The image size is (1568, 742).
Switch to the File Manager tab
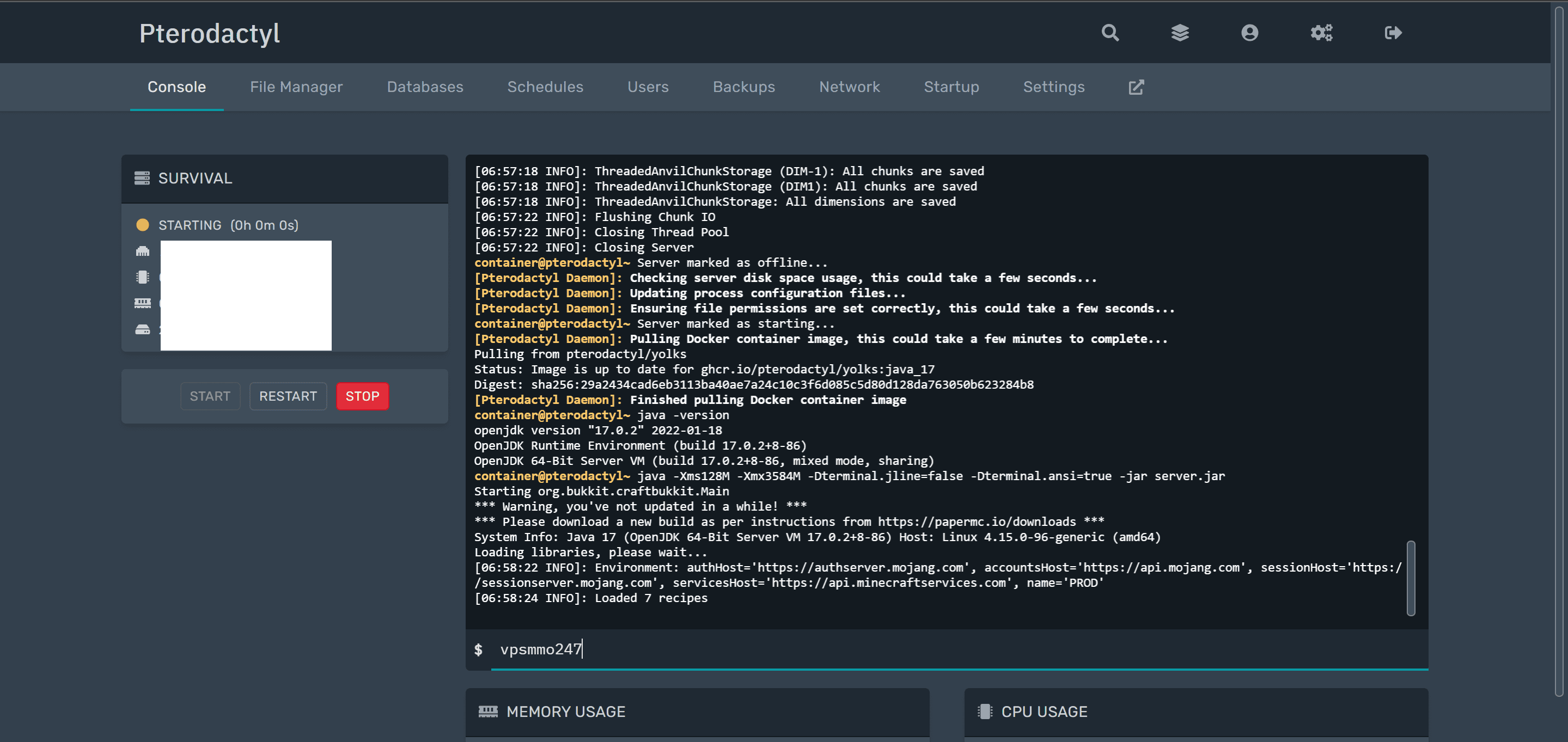296,87
